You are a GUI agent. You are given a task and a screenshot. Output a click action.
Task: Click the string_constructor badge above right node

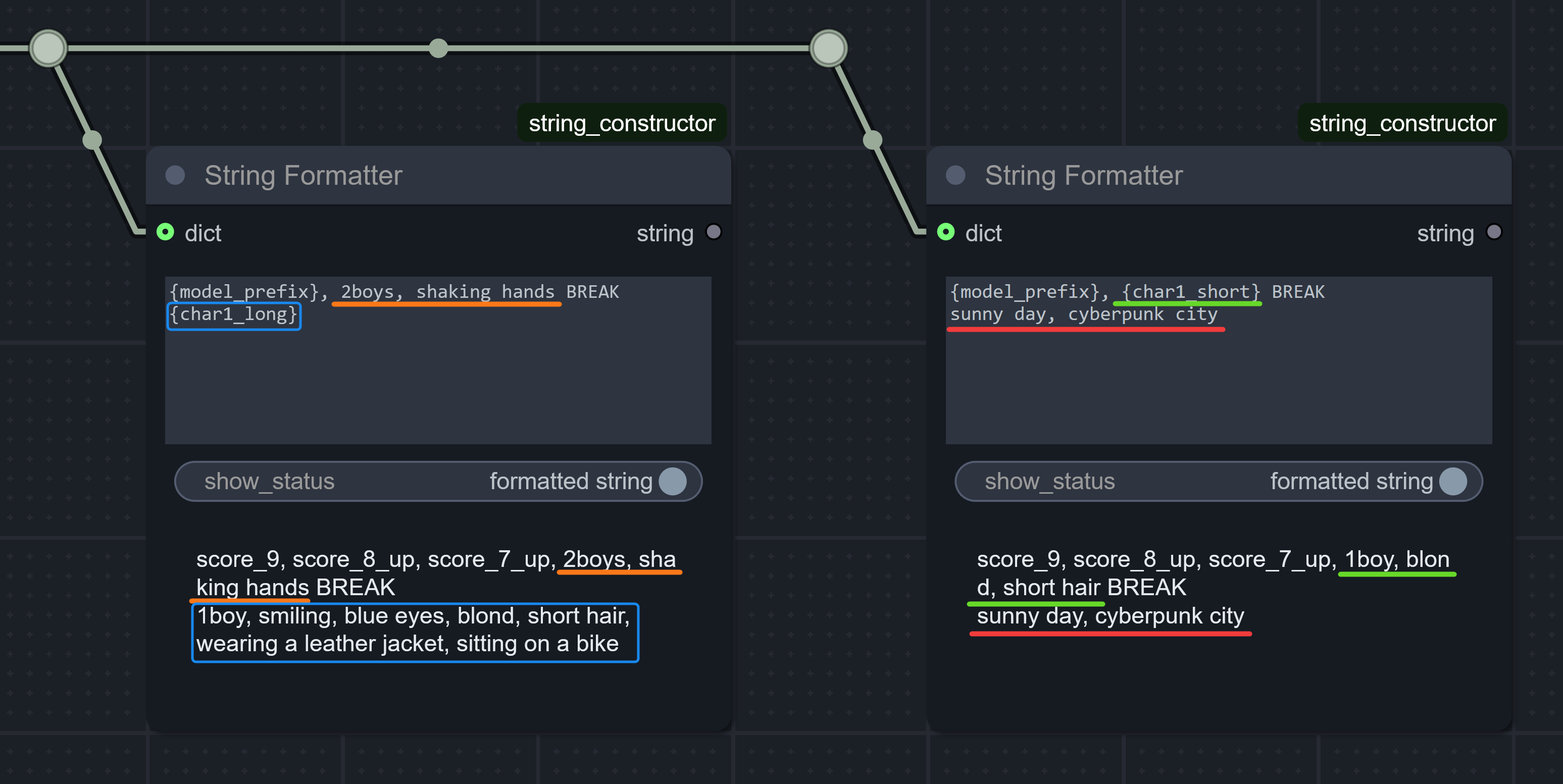pos(1402,123)
